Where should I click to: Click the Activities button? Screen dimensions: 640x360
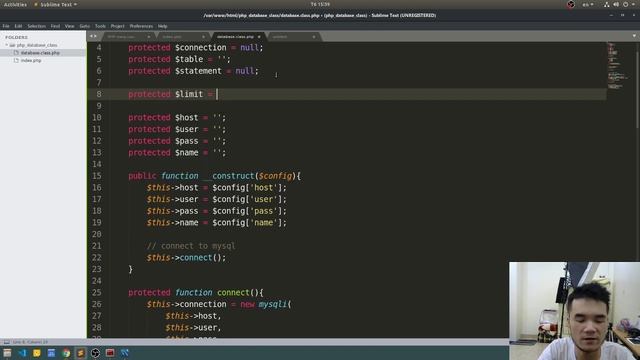(15, 4)
